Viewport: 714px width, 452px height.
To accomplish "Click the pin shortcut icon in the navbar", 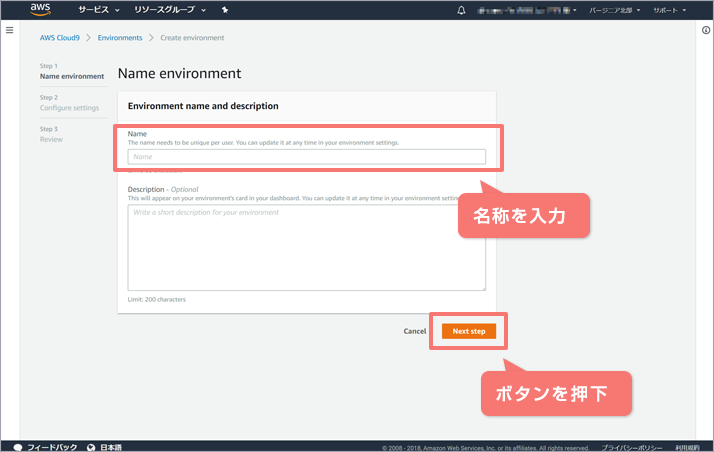I will click(x=225, y=10).
